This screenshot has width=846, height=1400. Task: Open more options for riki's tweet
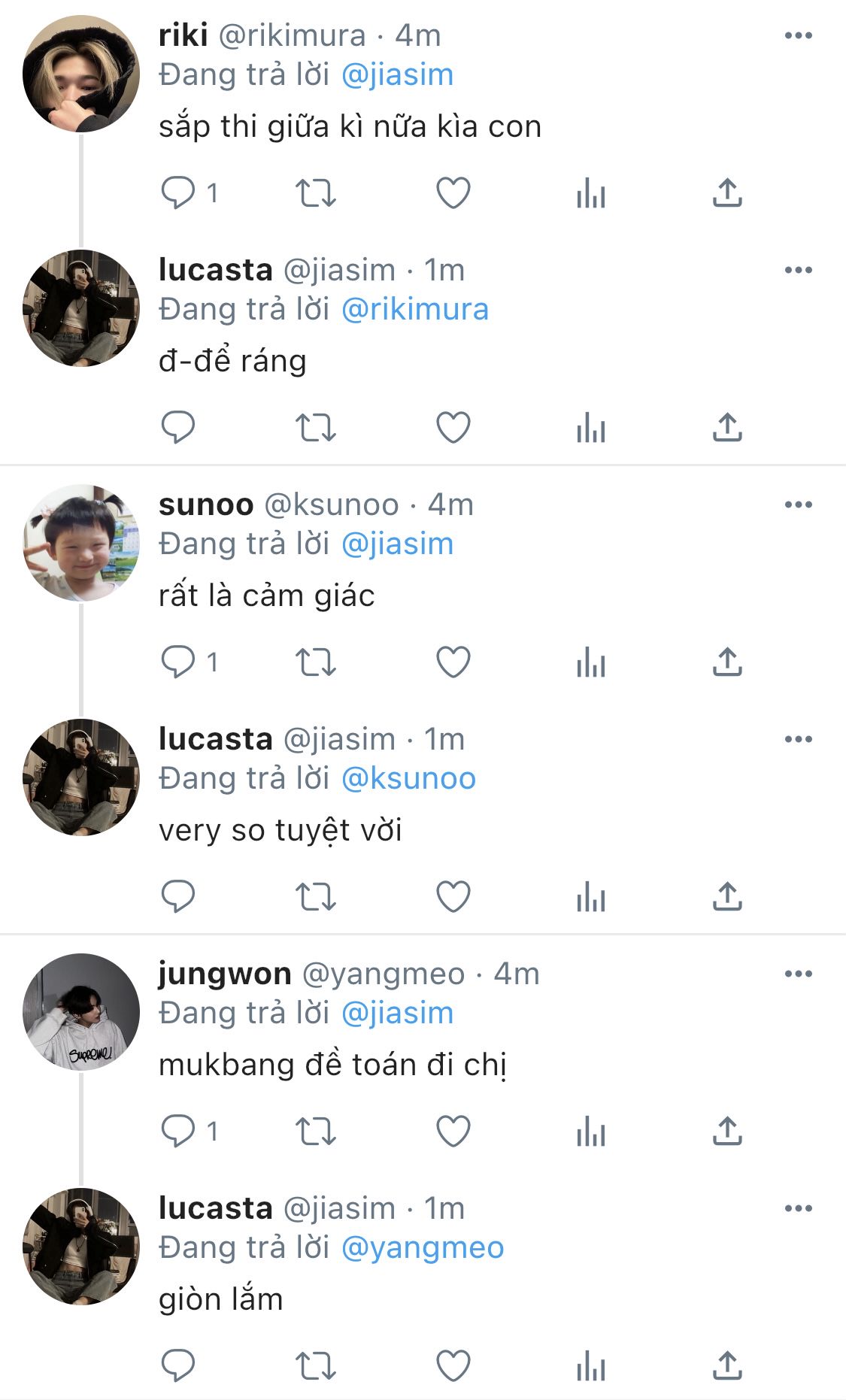coord(798,35)
